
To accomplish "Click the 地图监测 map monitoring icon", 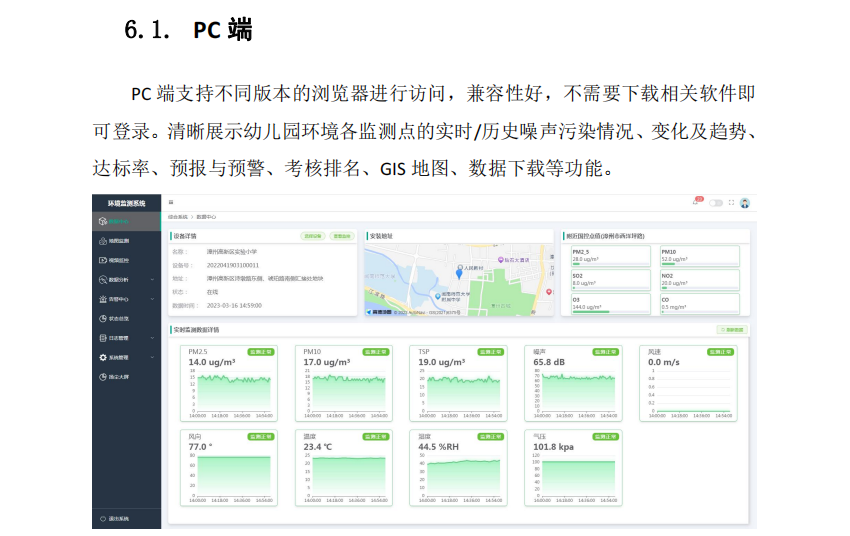I will click(x=103, y=241).
